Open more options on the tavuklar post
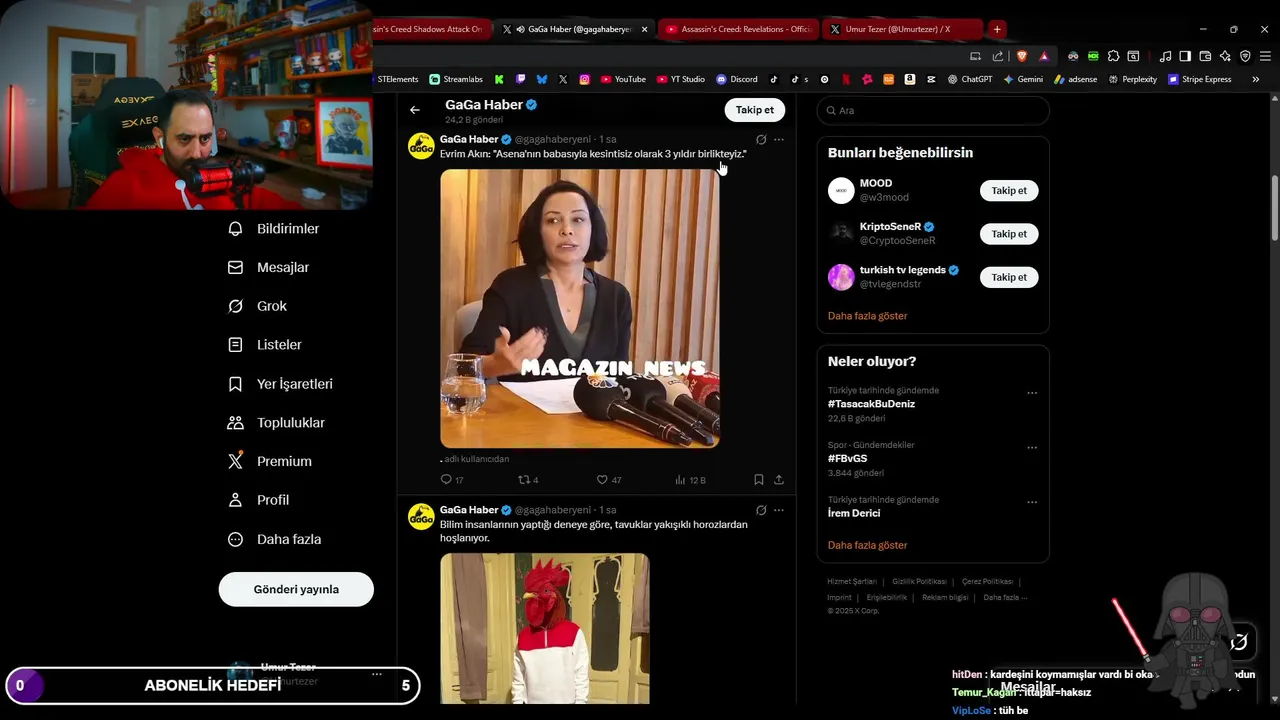Viewport: 1280px width, 720px height. point(779,510)
